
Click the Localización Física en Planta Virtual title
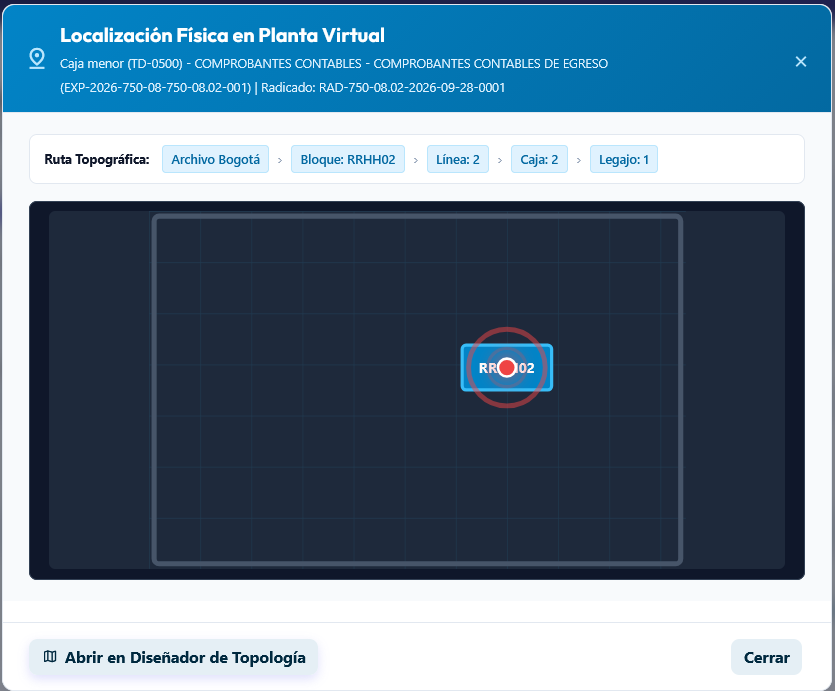[222, 35]
